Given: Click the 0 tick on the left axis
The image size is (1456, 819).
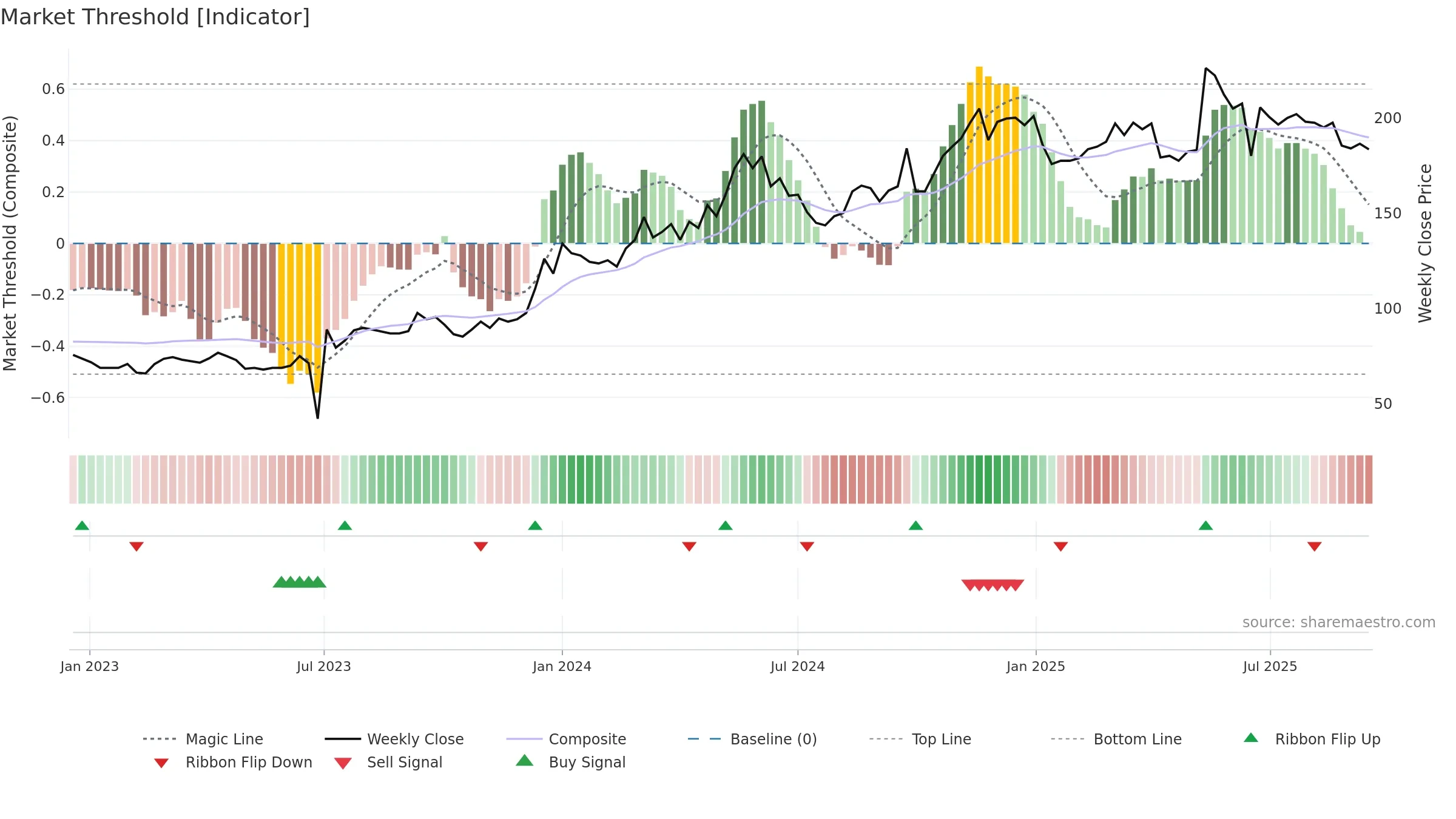Looking at the screenshot, I should coord(60,244).
